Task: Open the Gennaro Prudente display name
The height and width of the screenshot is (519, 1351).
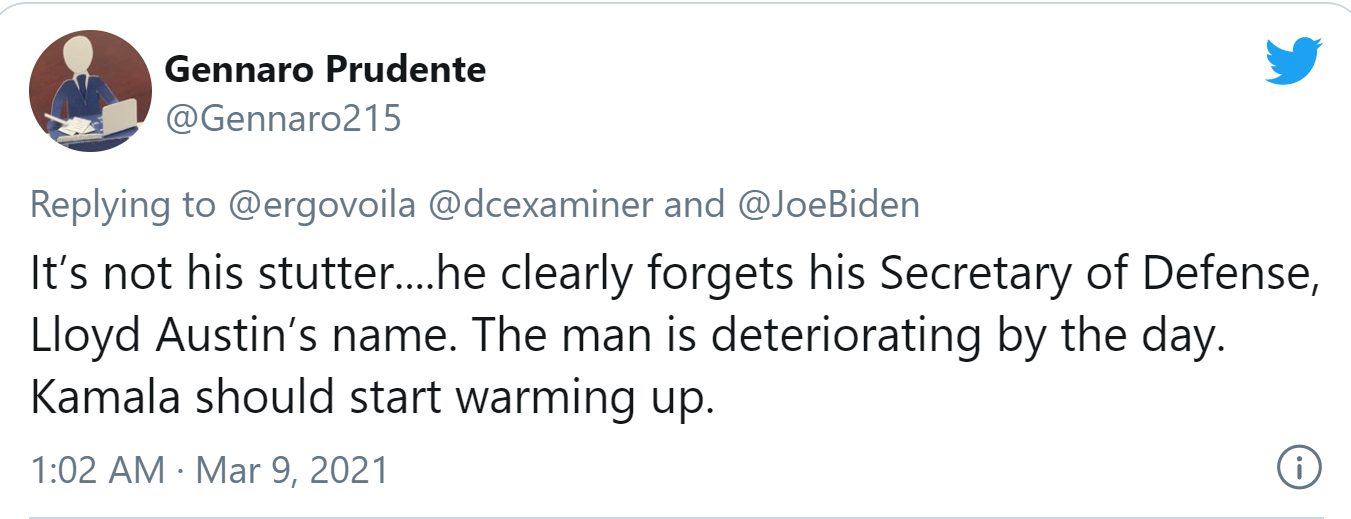Action: [324, 69]
